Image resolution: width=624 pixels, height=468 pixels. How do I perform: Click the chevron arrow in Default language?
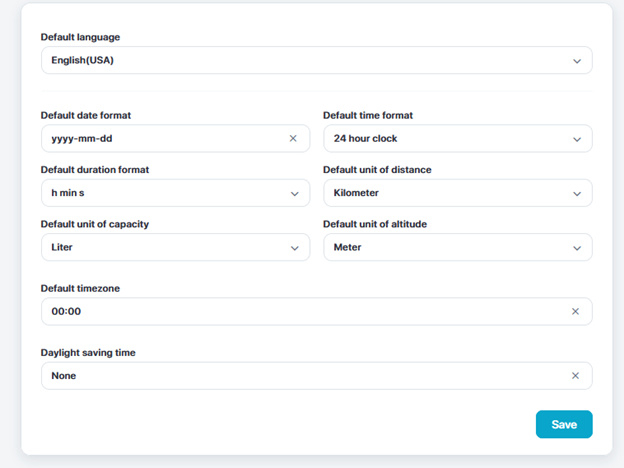pos(577,60)
